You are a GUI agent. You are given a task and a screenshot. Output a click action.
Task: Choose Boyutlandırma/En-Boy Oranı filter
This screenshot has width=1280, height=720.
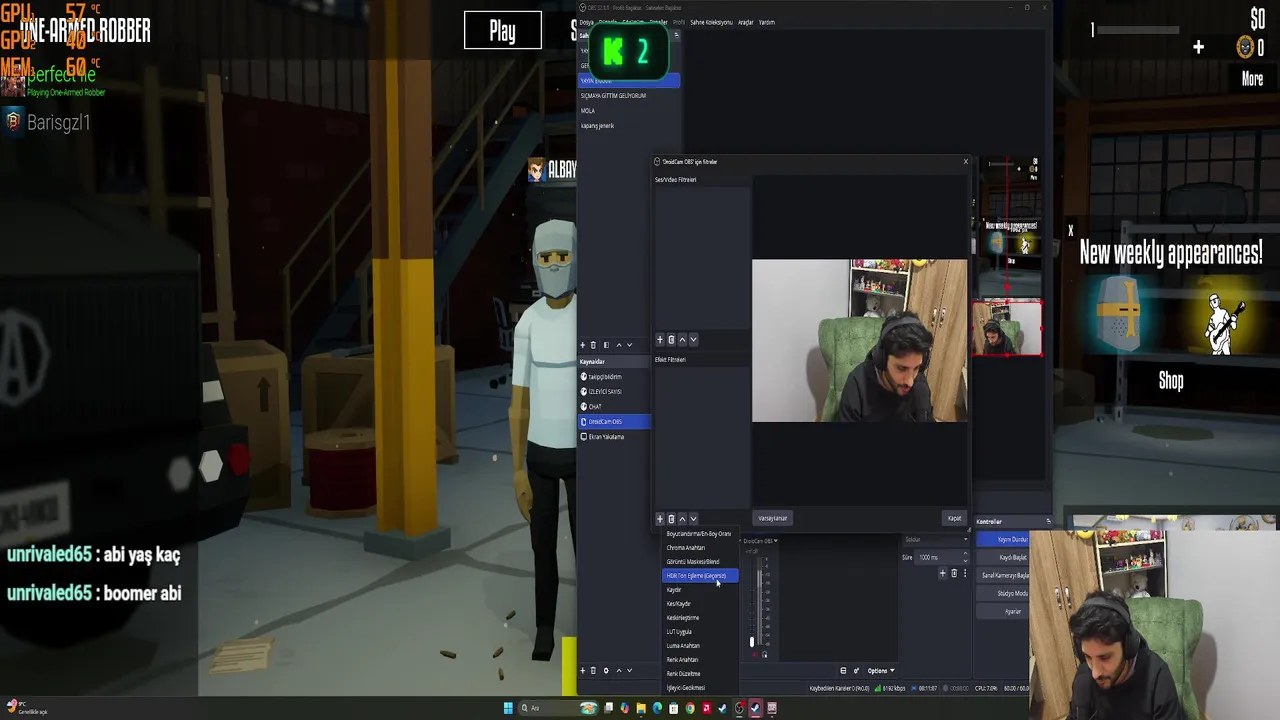[699, 534]
